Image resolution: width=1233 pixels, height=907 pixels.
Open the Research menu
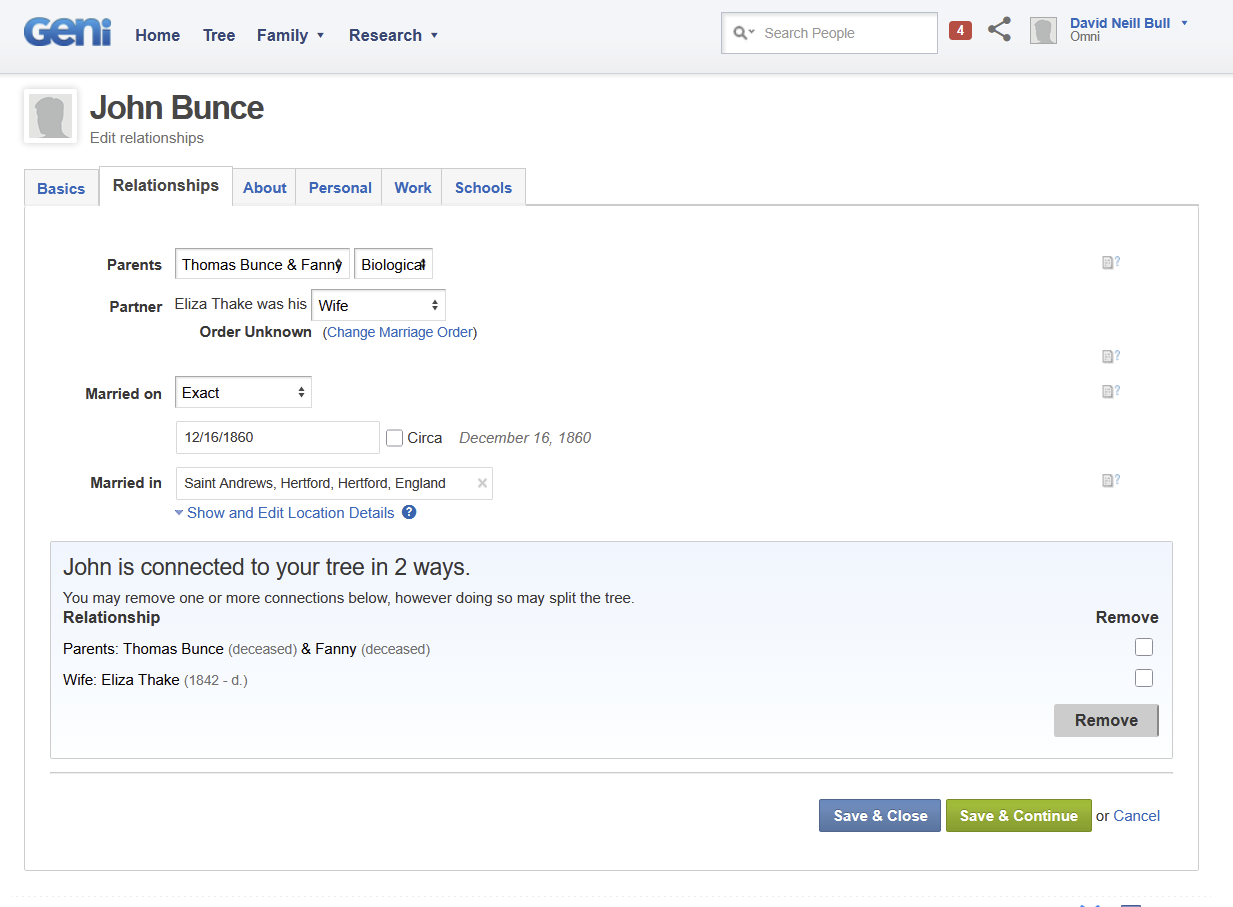393,35
